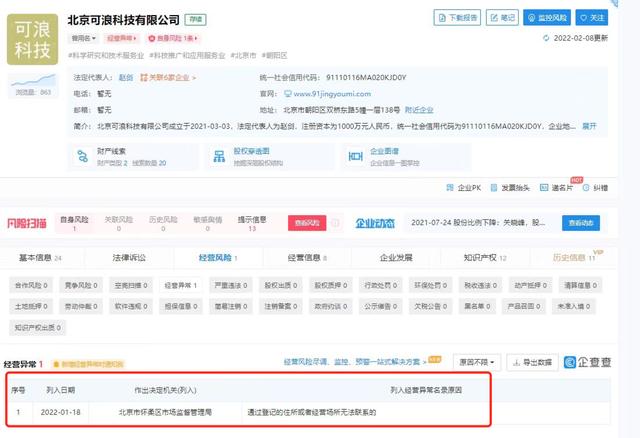
Task: Select the #朝阳区 district tag
Action: click(274, 56)
